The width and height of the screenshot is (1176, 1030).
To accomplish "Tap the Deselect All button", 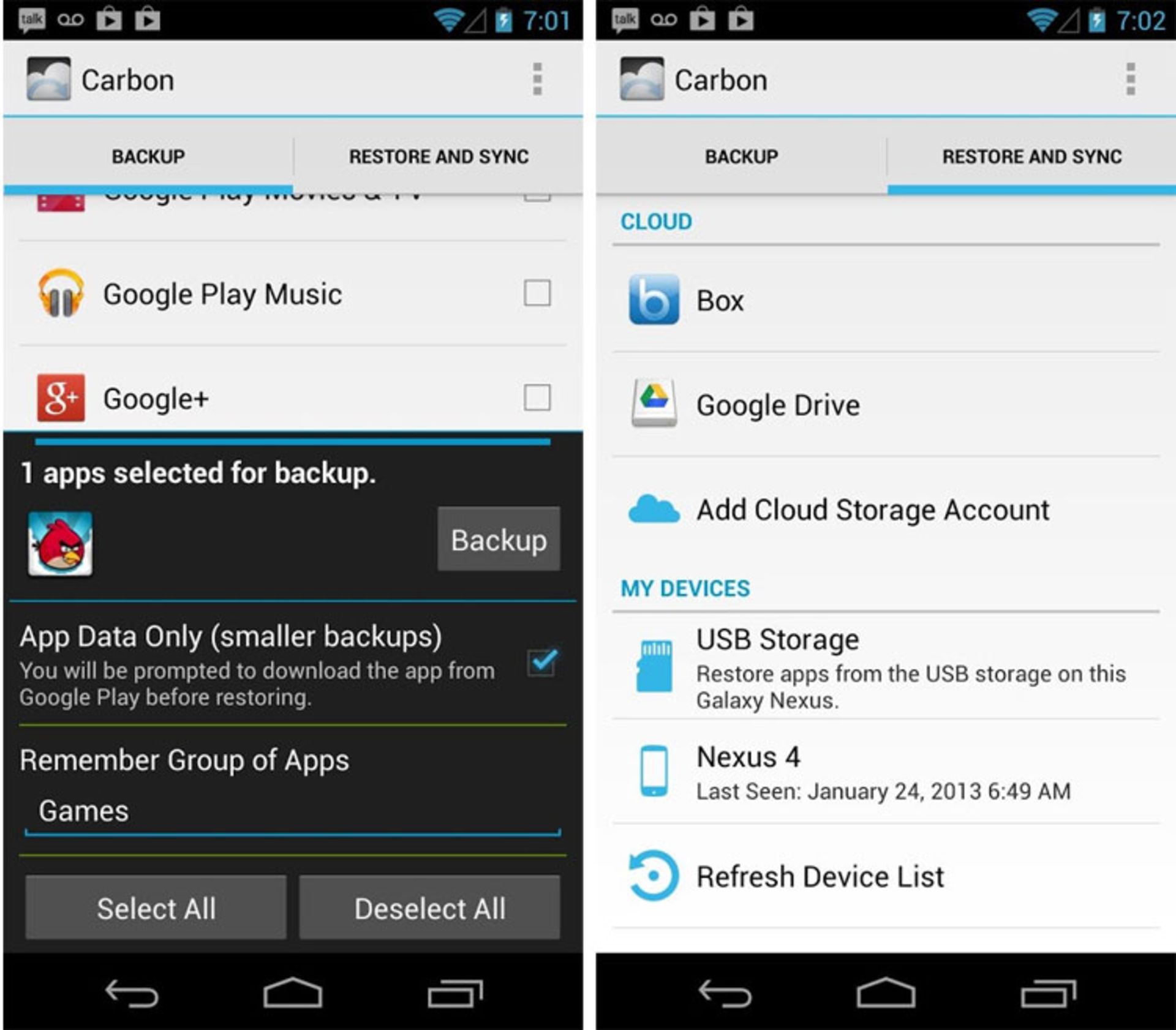I will (429, 908).
